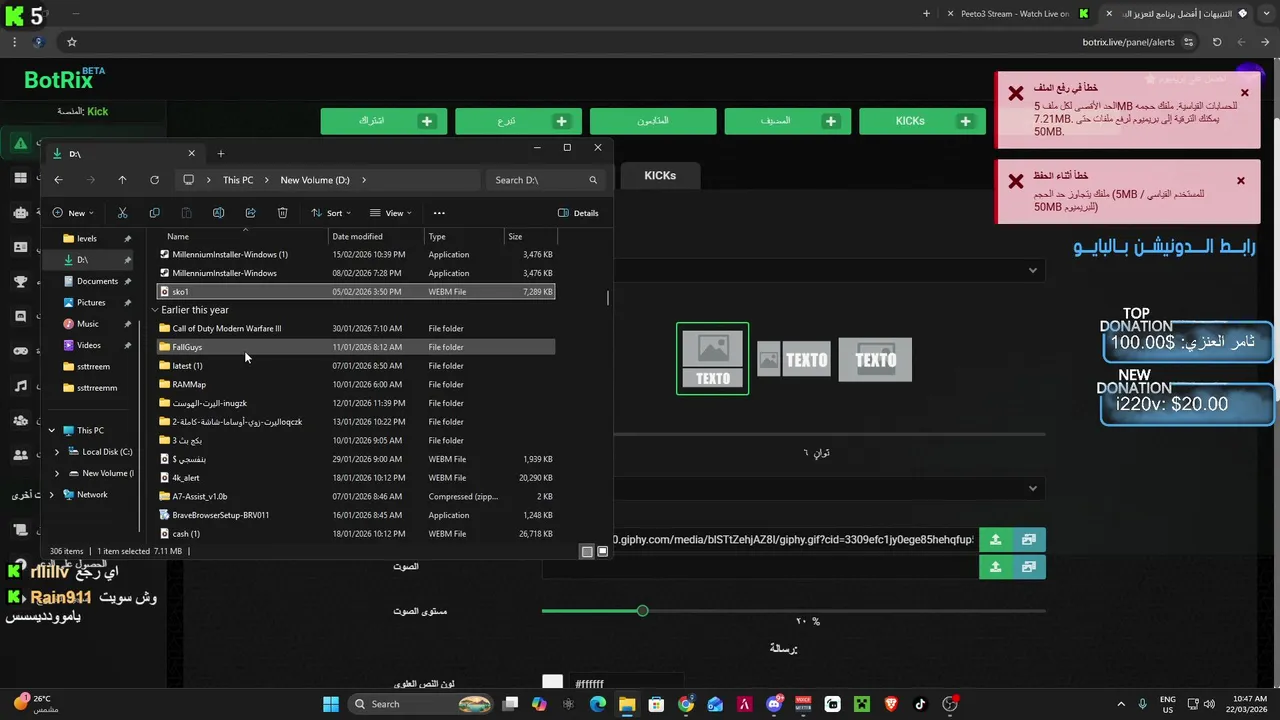Click the Rename icon in Explorer toolbar
The width and height of the screenshot is (1280, 720).
click(x=218, y=213)
